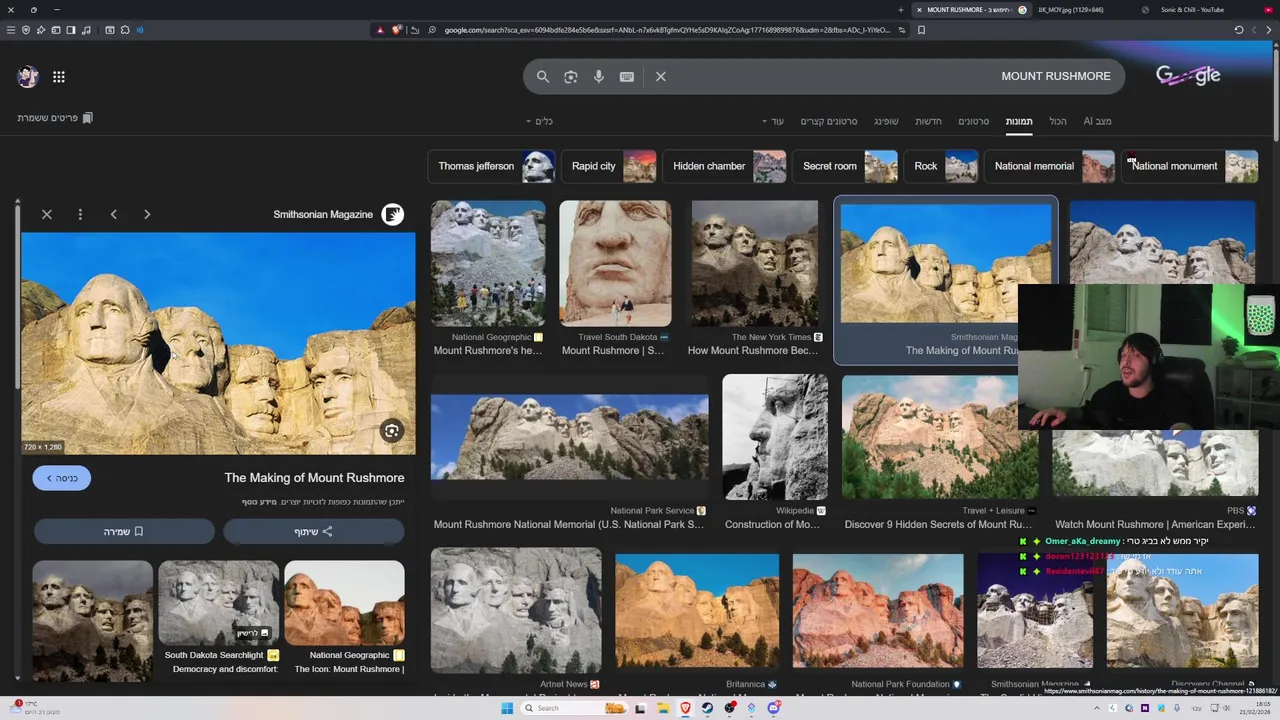Open National Park Foundation image result
Screen dimensions: 1280x720
(x=878, y=610)
